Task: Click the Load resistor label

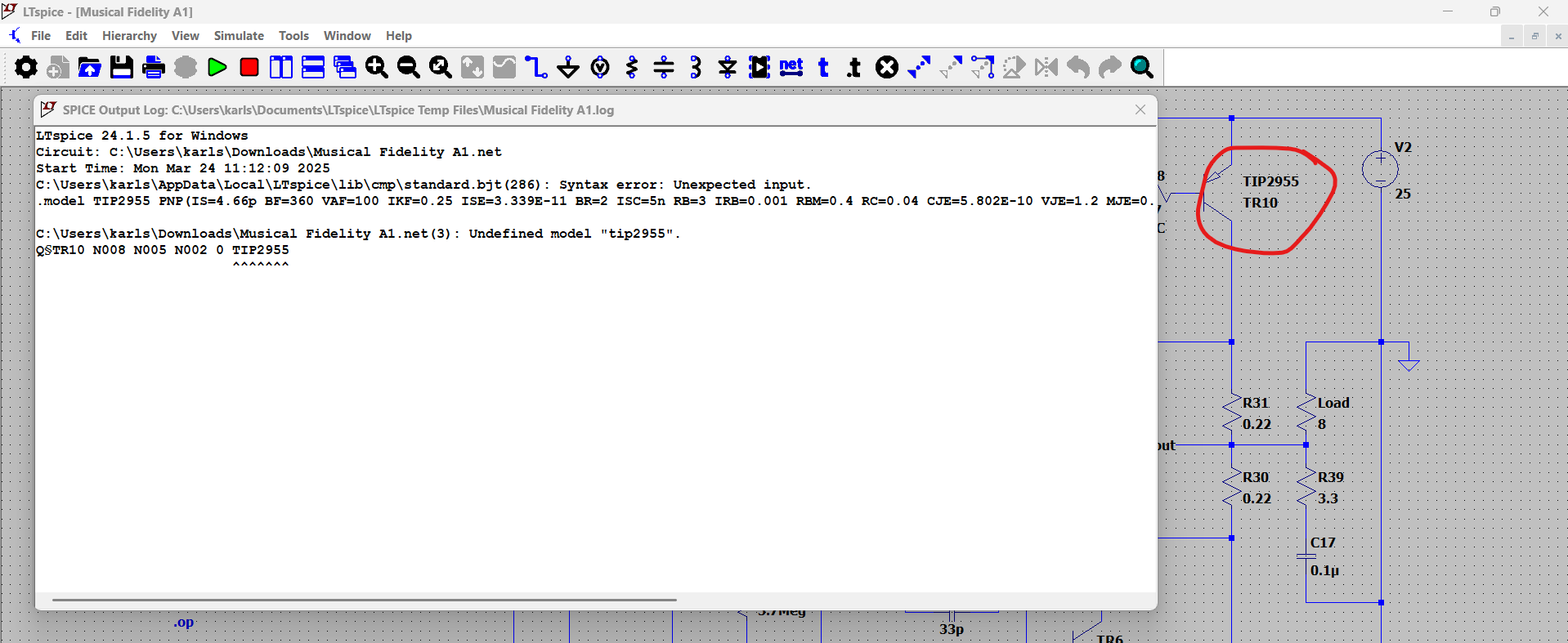Action: click(1333, 403)
